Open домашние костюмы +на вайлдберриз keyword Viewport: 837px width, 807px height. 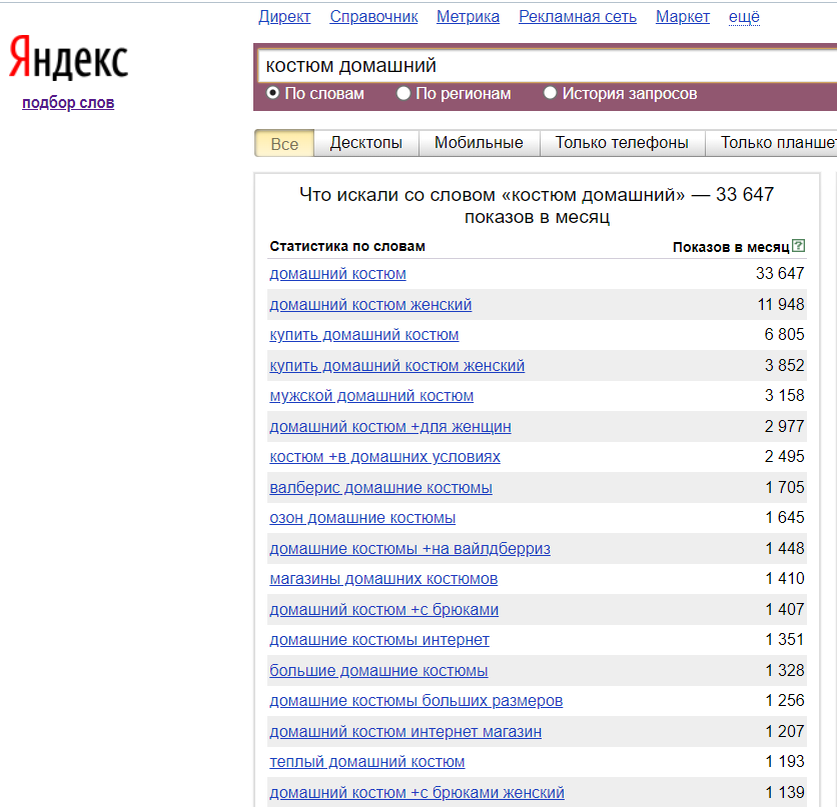(x=410, y=549)
